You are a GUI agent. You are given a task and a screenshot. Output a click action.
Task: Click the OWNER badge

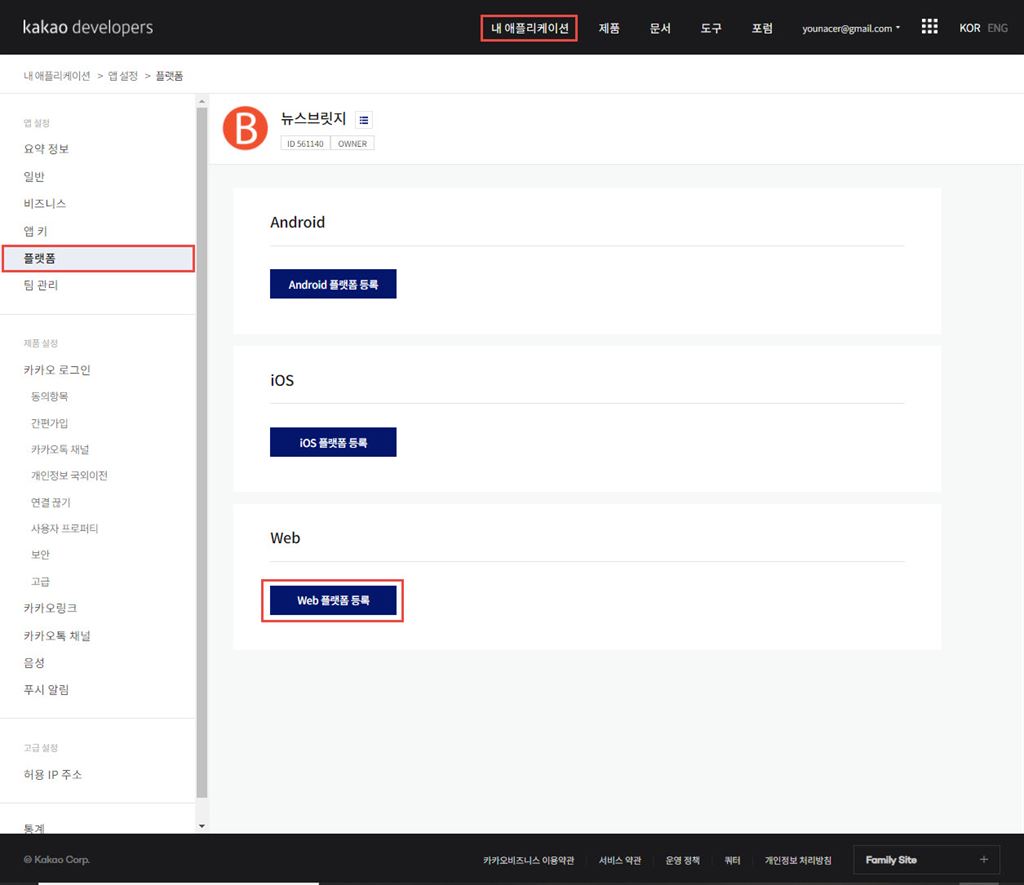353,144
